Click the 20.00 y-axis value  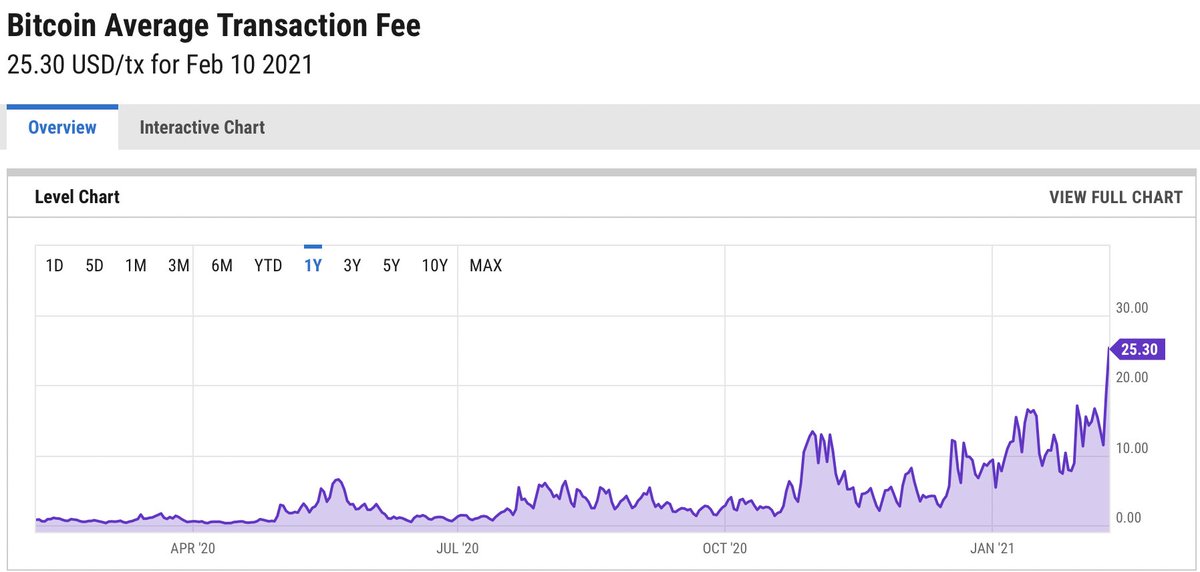[1131, 377]
